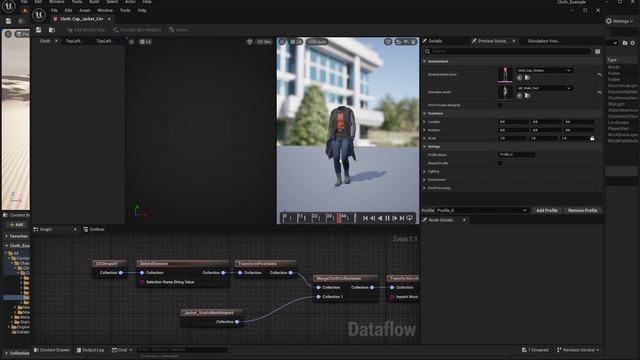This screenshot has height=360, width=640.
Task: Click the Remove Profile button
Action: click(x=582, y=211)
